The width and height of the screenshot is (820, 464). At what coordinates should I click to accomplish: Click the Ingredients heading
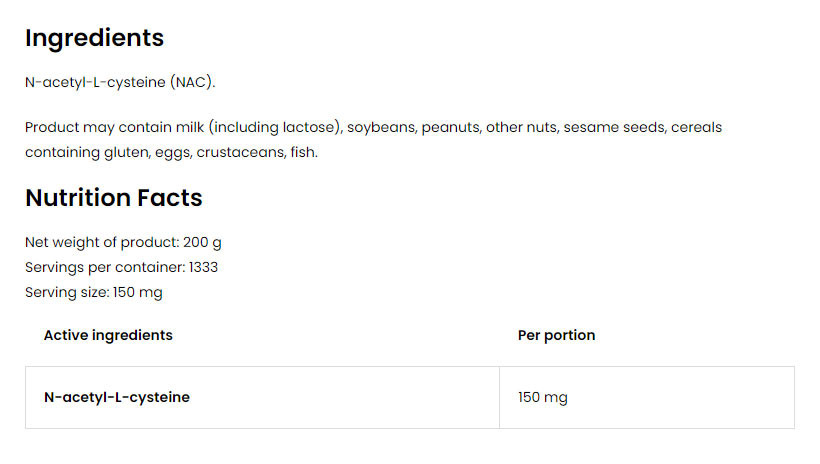tap(95, 39)
